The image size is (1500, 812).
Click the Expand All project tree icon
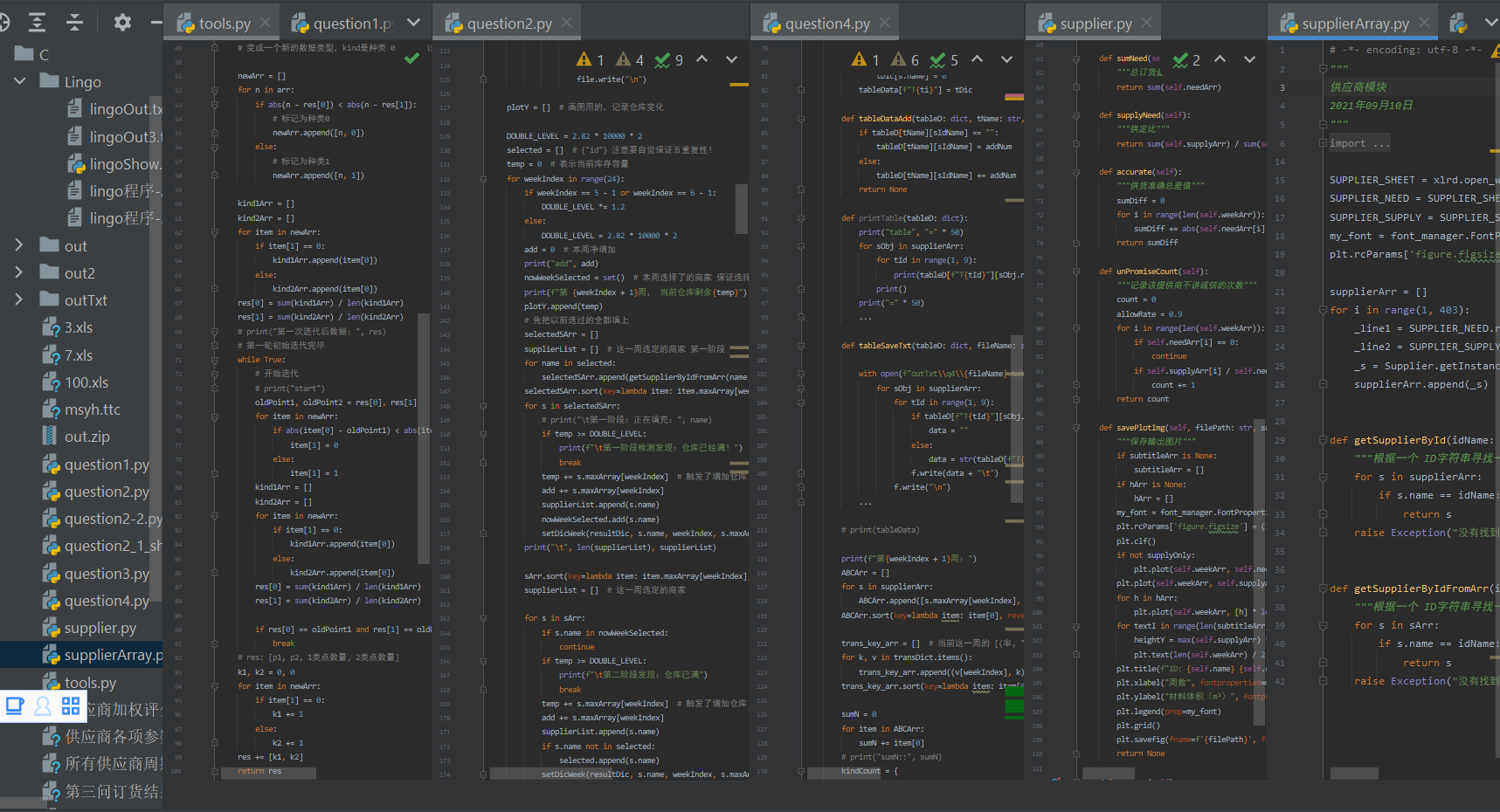point(37,23)
